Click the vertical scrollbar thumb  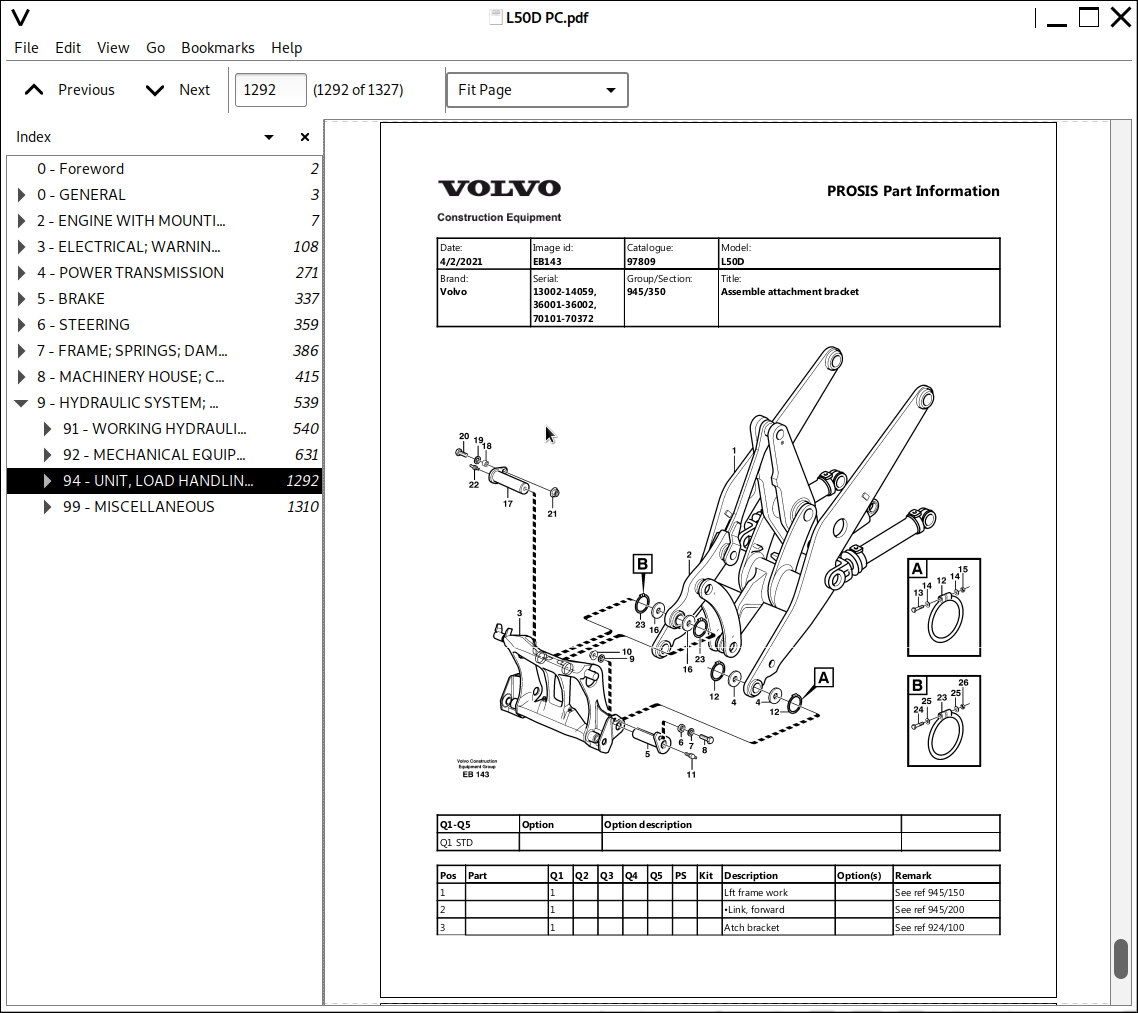pyautogui.click(x=1121, y=959)
